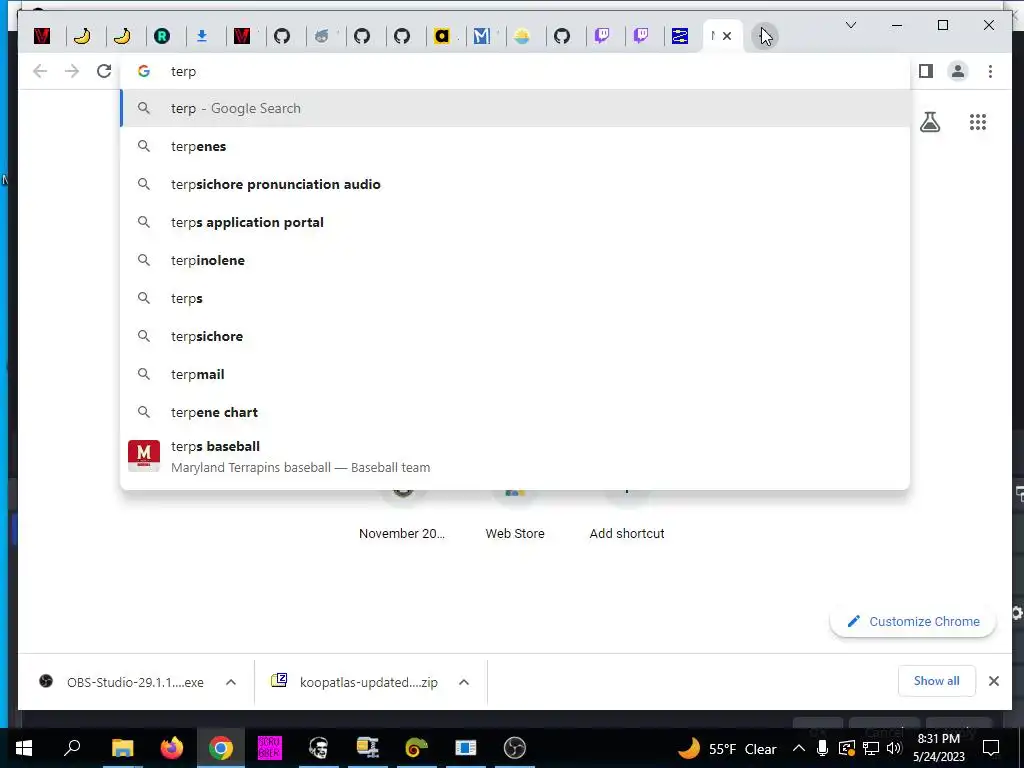Open a new tab with plus button

point(764,36)
